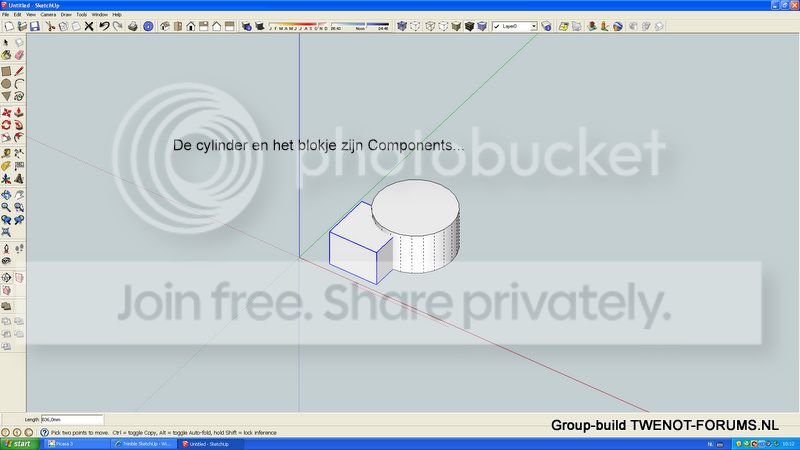Image resolution: width=800 pixels, height=450 pixels.
Task: Select the Follow Me tool
Action: [x=19, y=125]
